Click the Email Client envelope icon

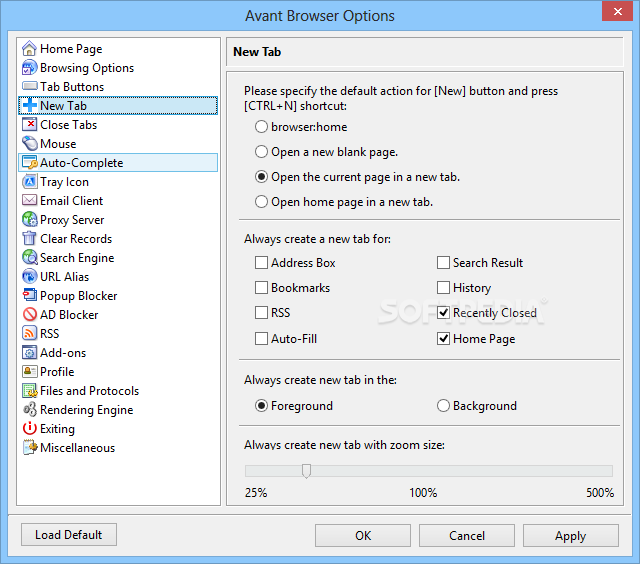coord(29,200)
